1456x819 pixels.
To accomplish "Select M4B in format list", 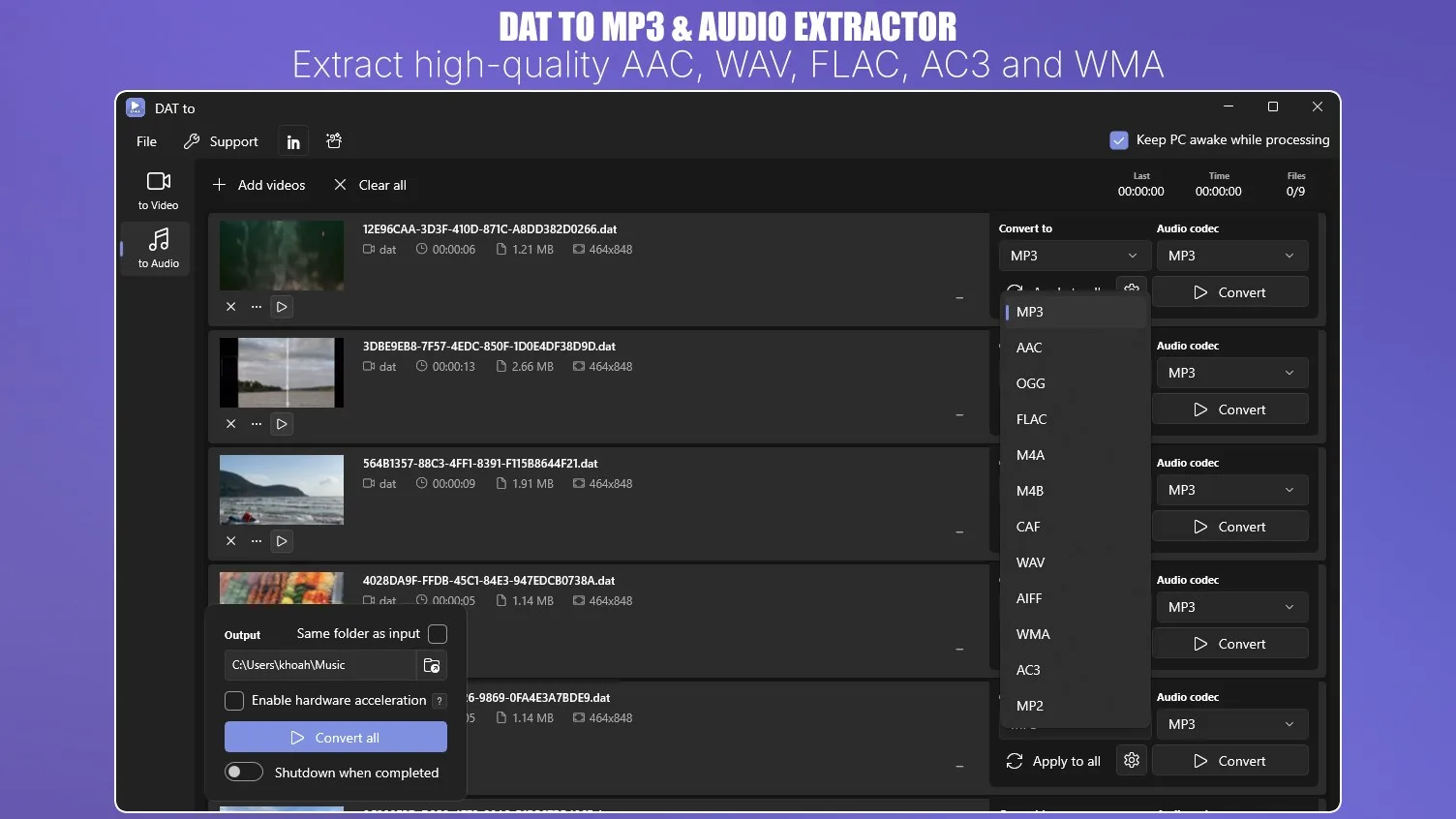I will pyautogui.click(x=1075, y=491).
